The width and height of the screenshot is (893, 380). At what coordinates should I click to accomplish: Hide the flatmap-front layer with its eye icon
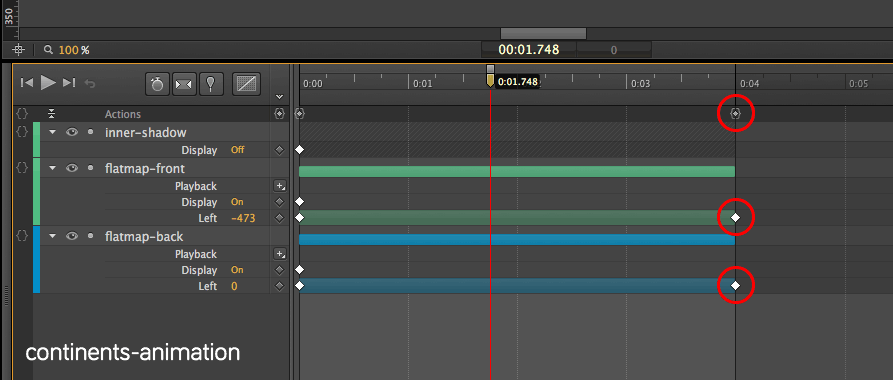[72, 168]
